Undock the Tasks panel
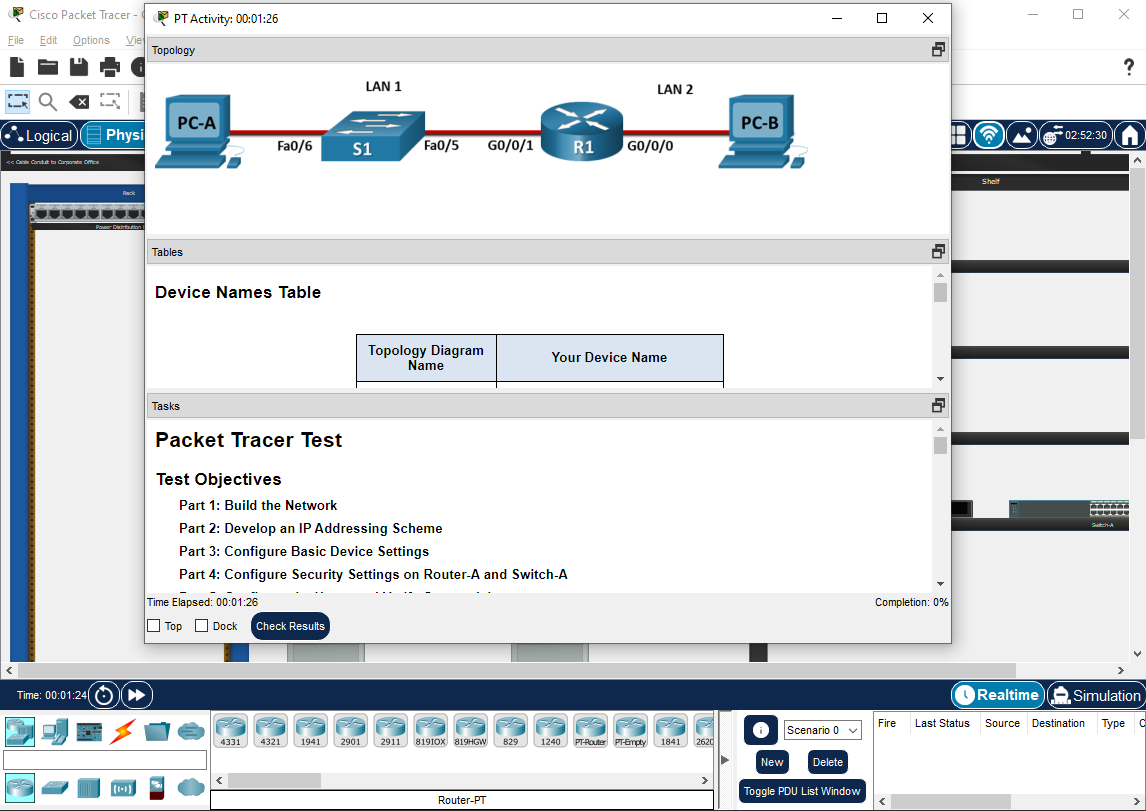Image resolution: width=1146 pixels, height=811 pixels. (938, 406)
